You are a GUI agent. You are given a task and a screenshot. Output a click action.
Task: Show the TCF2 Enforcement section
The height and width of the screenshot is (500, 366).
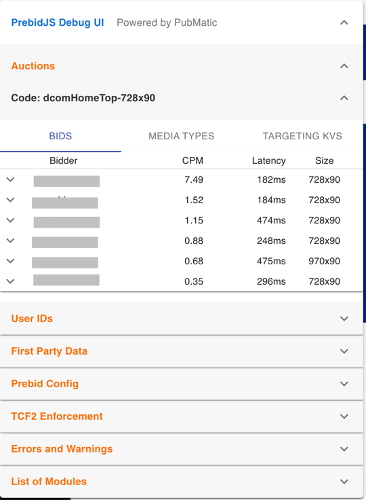[181, 417]
